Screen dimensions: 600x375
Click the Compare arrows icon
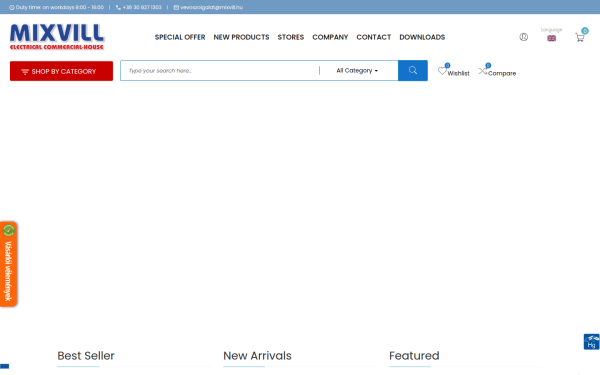[483, 71]
